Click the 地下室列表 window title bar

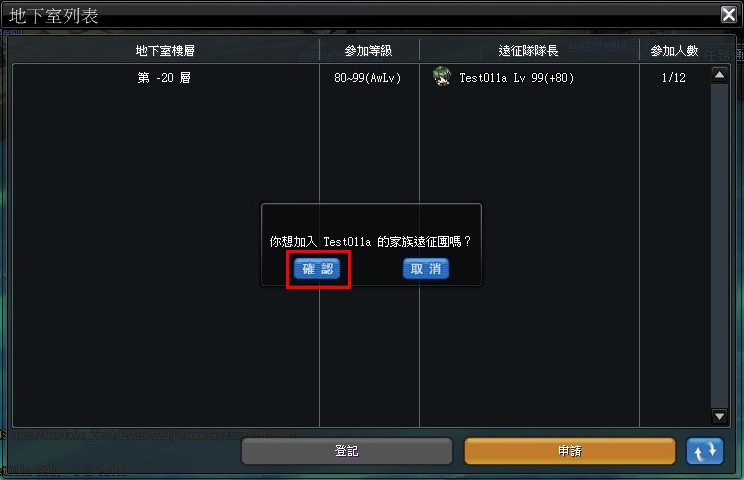click(361, 15)
